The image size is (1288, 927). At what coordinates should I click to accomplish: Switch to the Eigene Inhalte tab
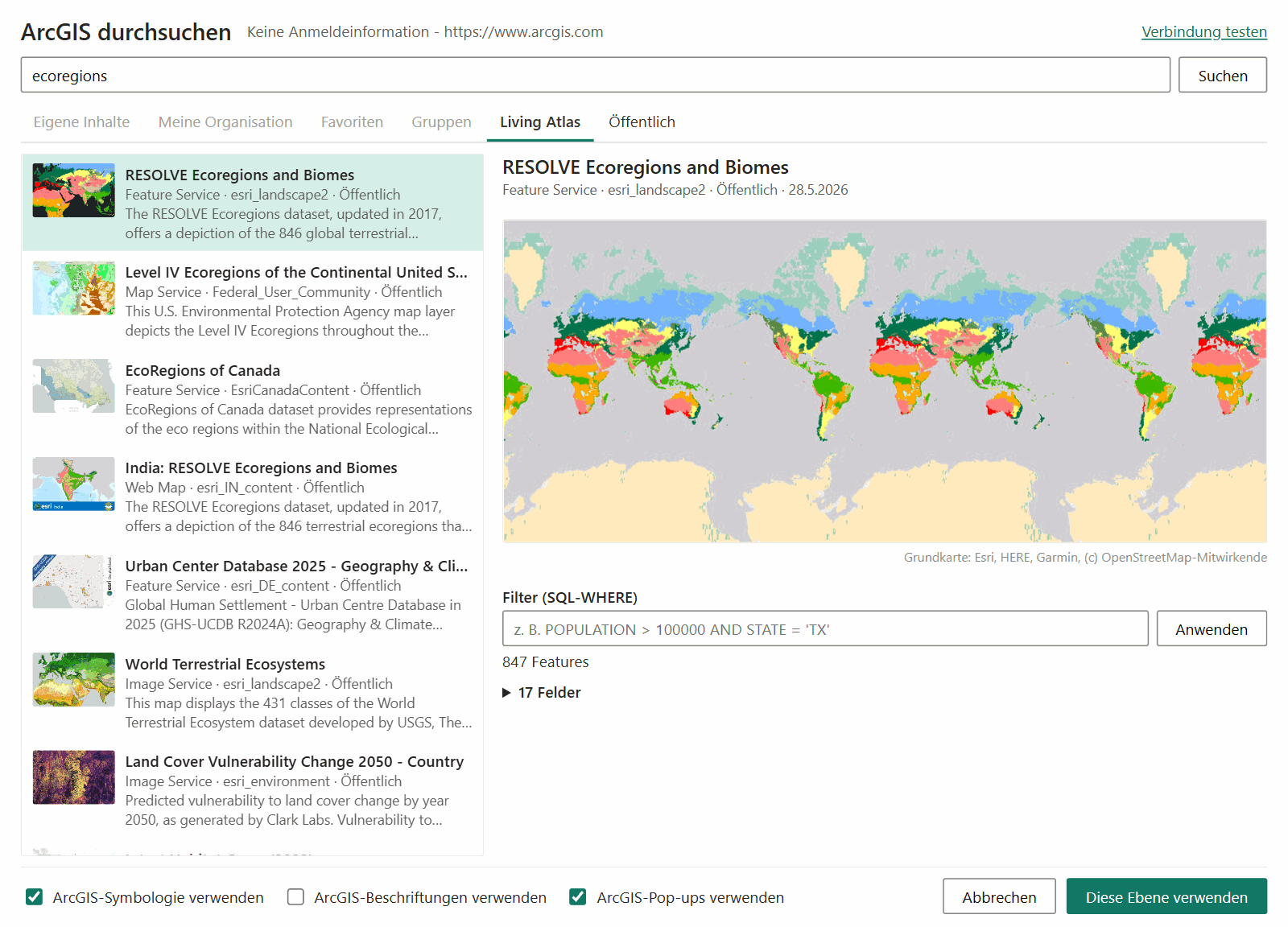point(81,122)
